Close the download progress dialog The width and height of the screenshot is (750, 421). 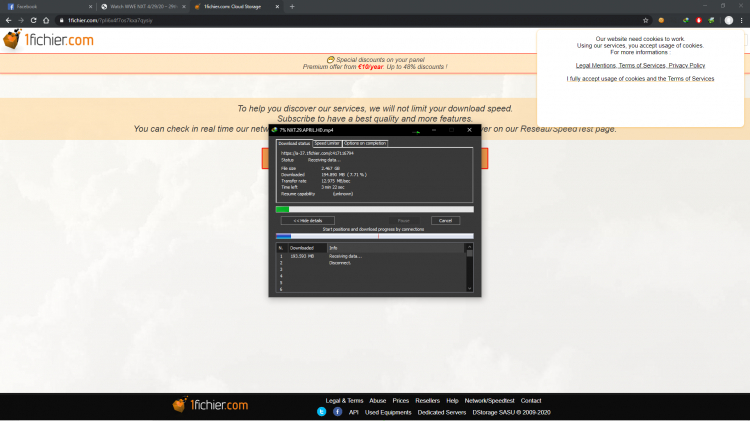pos(469,130)
